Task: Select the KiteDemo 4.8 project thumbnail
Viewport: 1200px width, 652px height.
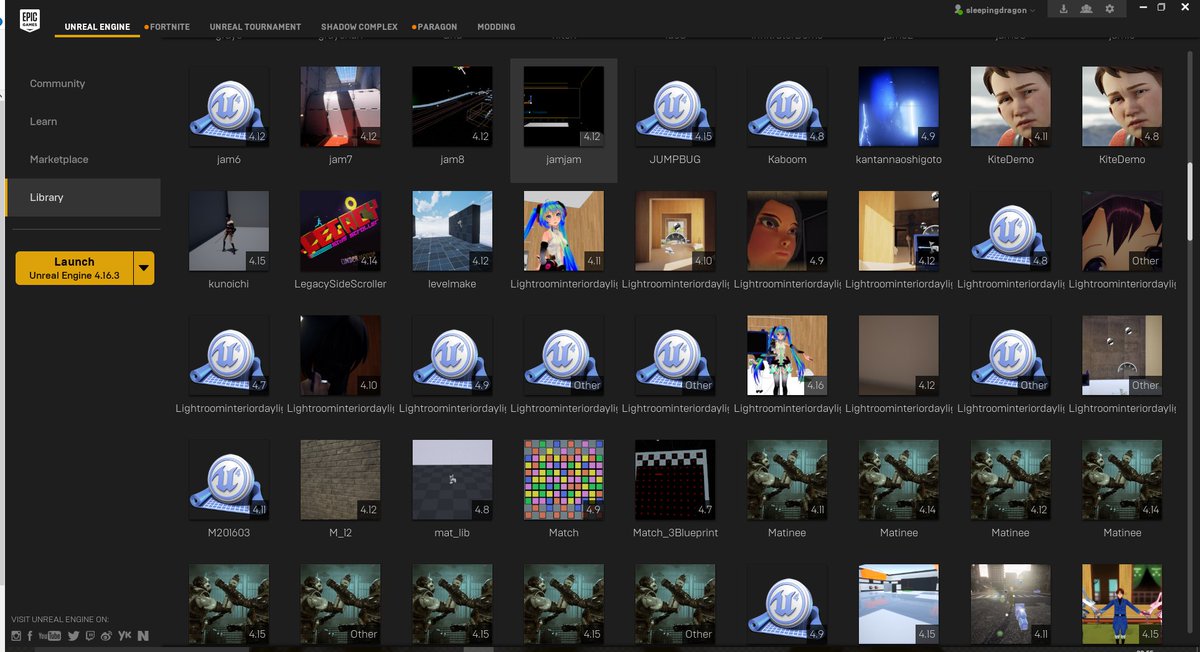Action: coord(1122,107)
